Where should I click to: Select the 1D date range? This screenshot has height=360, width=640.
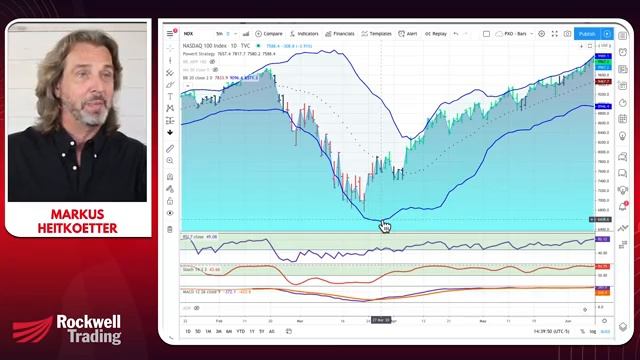coord(188,331)
